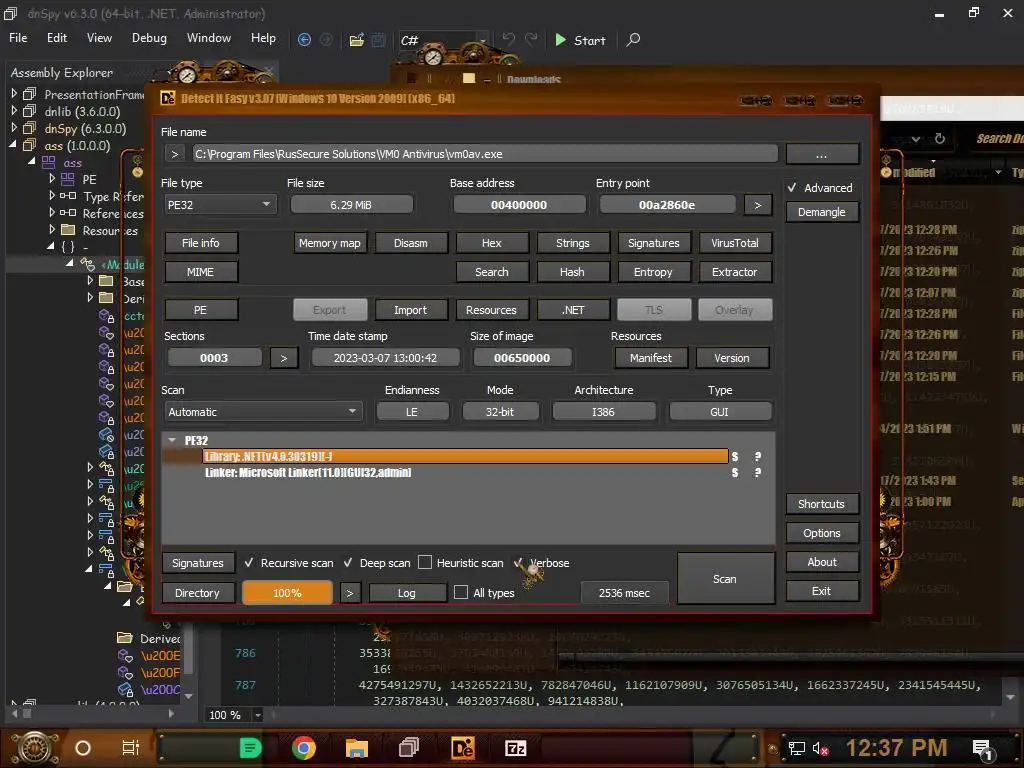
Task: Click the Entropy button
Action: point(653,272)
